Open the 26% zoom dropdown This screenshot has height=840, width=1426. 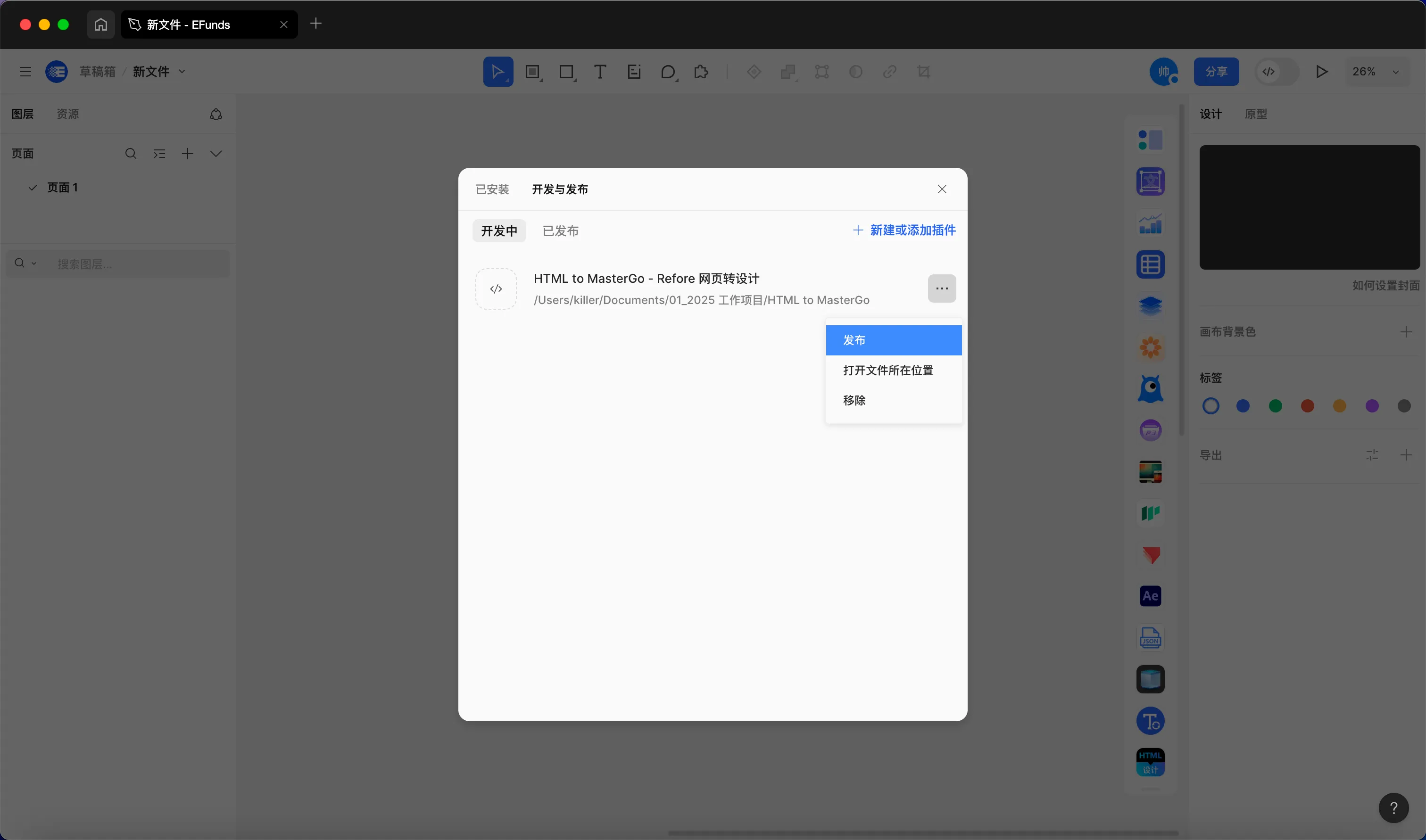[1376, 72]
